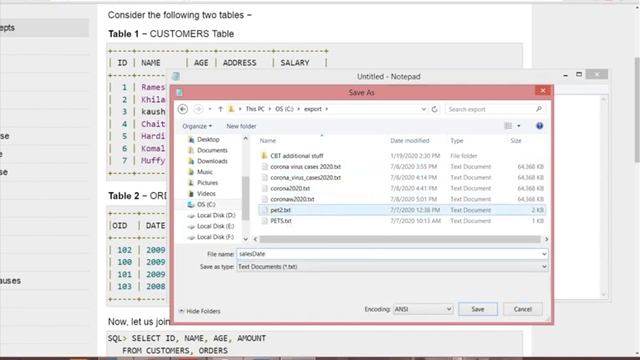
Task: Open the Organize menu
Action: 197,126
